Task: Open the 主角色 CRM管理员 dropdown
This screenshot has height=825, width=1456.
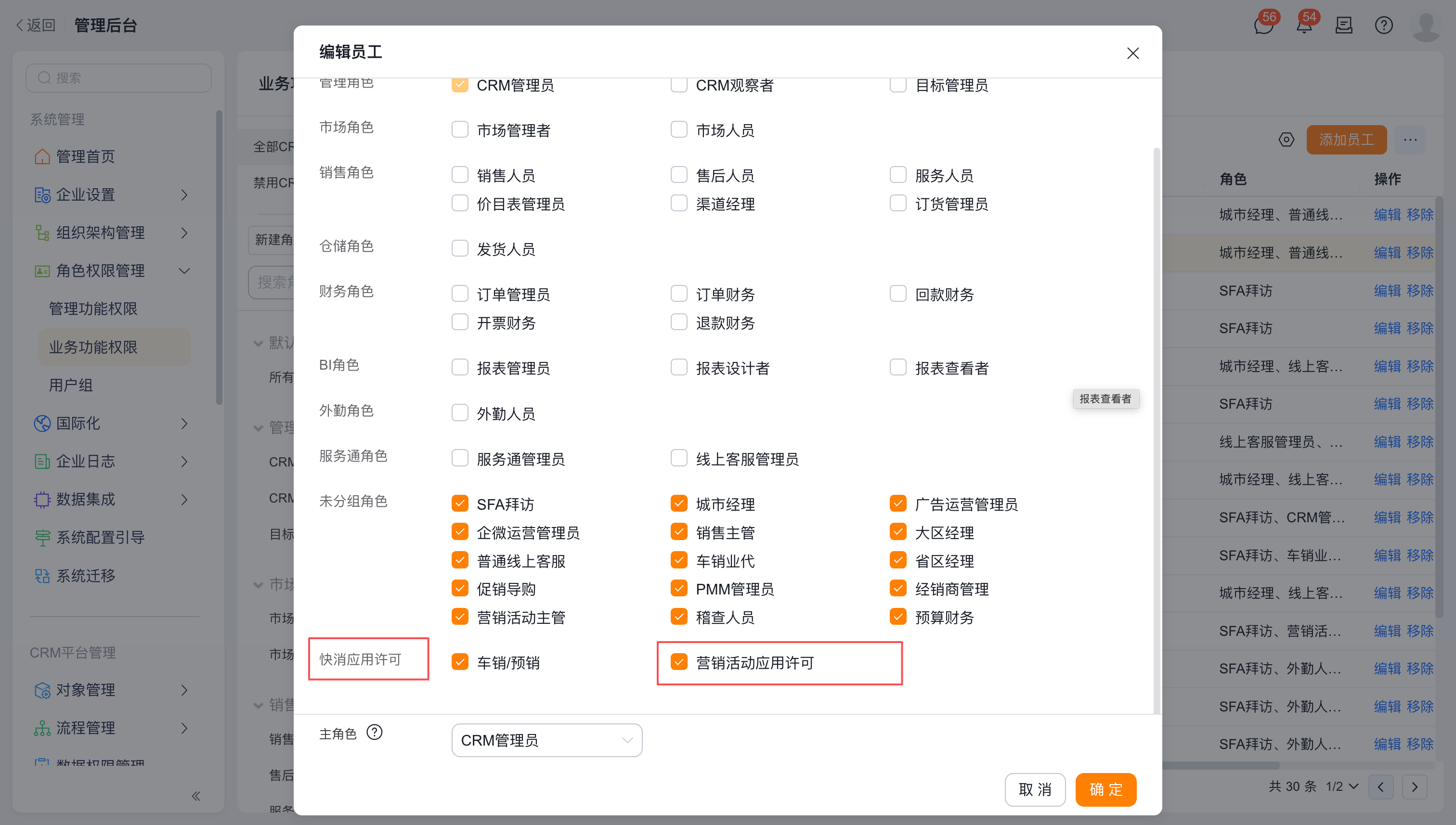Action: coord(547,740)
